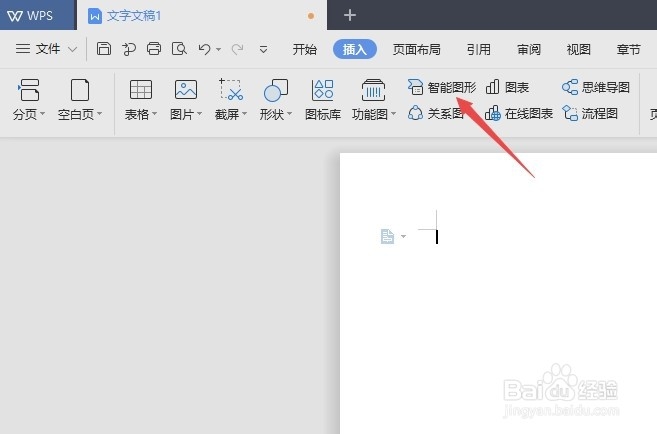Viewport: 657px width, 434px height.
Task: Insert a 在线图表 online chart
Action: 519,114
